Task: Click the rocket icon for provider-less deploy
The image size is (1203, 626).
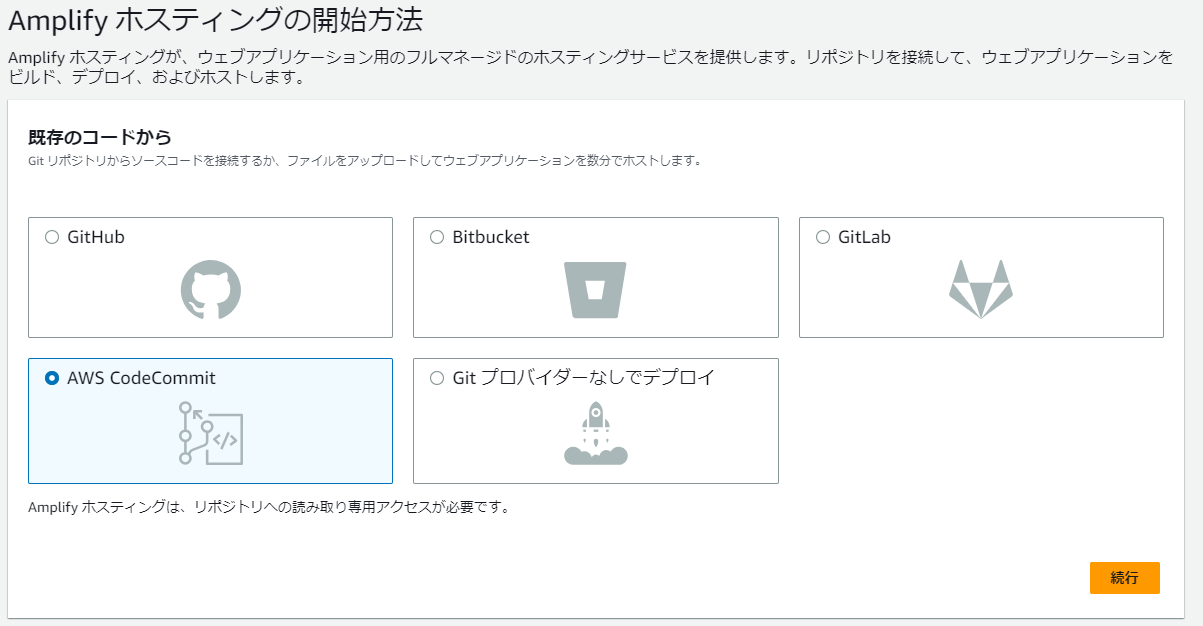Action: coord(595,432)
